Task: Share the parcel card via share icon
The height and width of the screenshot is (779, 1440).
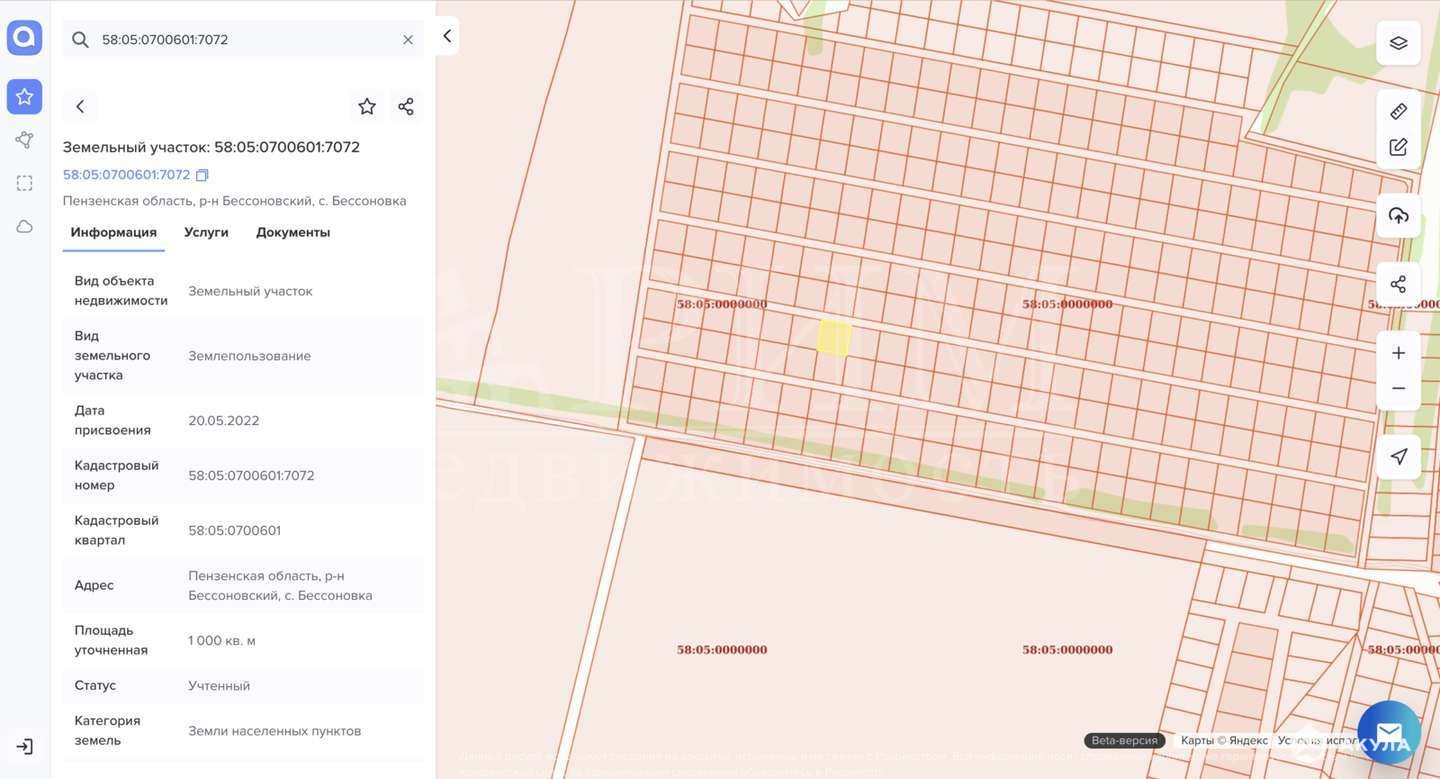Action: tap(406, 106)
